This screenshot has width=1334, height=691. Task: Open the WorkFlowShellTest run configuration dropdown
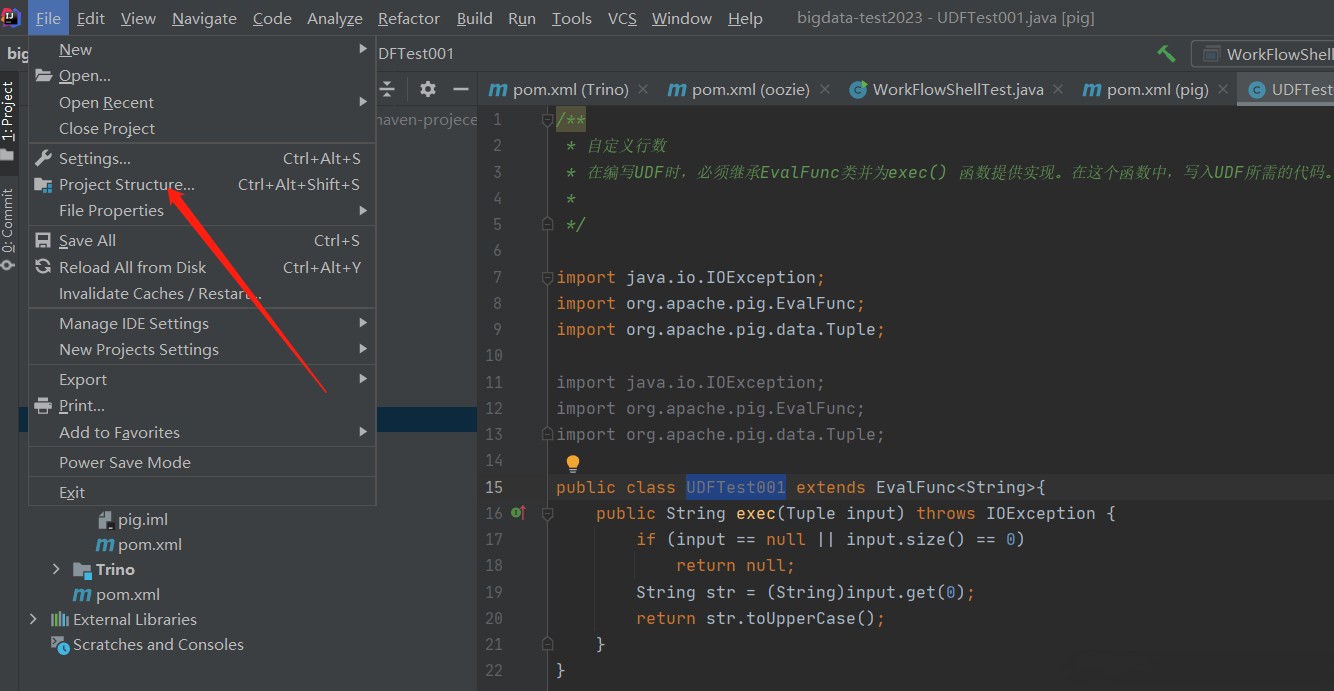(1264, 54)
